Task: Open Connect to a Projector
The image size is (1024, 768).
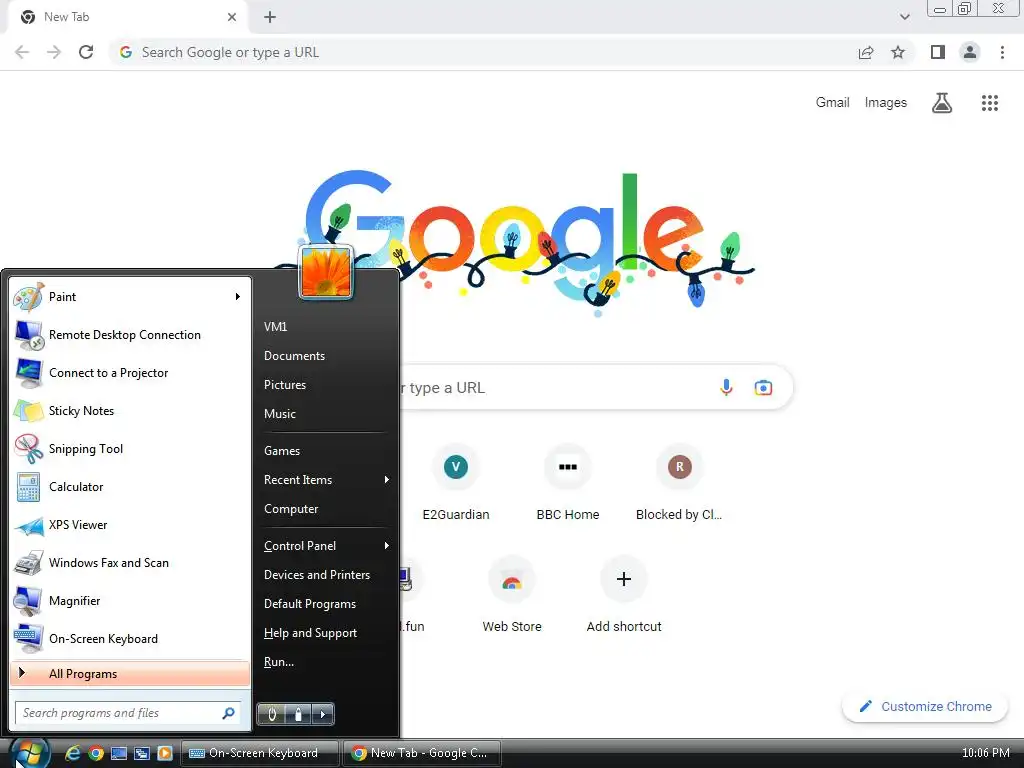Action: (x=131, y=373)
